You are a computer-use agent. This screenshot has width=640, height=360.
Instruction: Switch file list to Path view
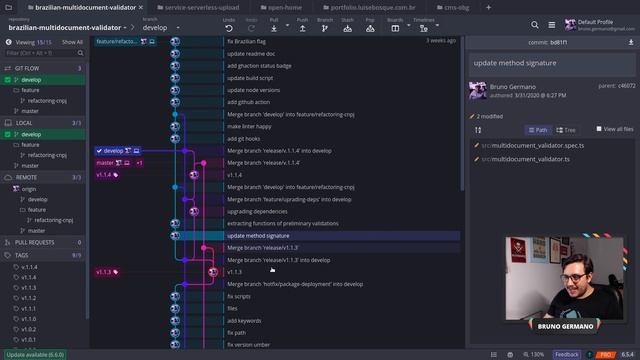[x=538, y=130]
